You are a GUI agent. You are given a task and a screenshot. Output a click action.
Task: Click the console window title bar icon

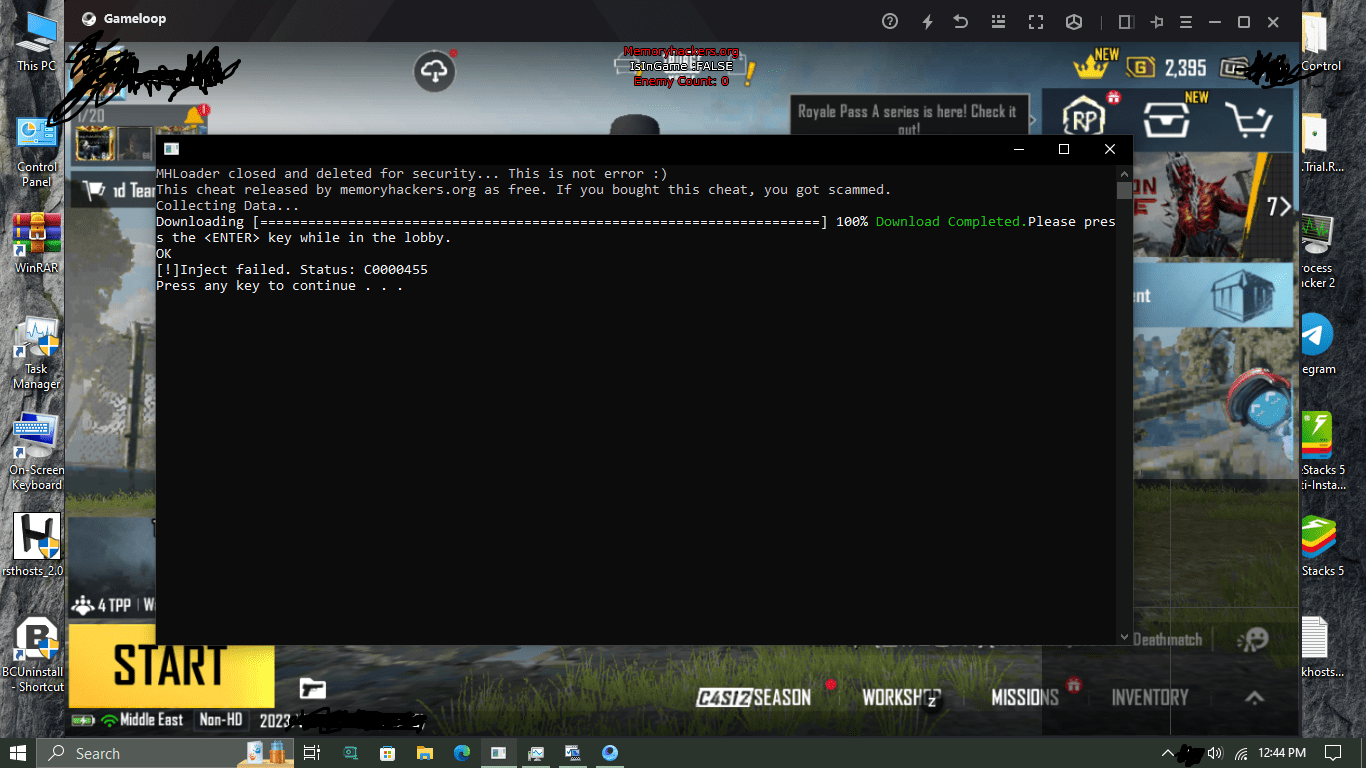[x=172, y=149]
